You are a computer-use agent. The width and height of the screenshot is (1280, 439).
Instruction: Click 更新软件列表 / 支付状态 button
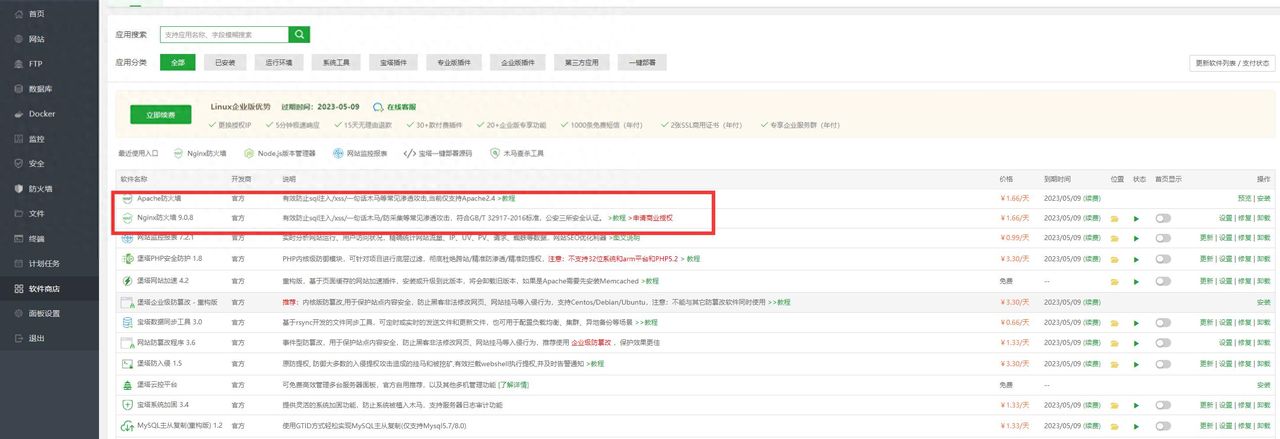click(1232, 62)
